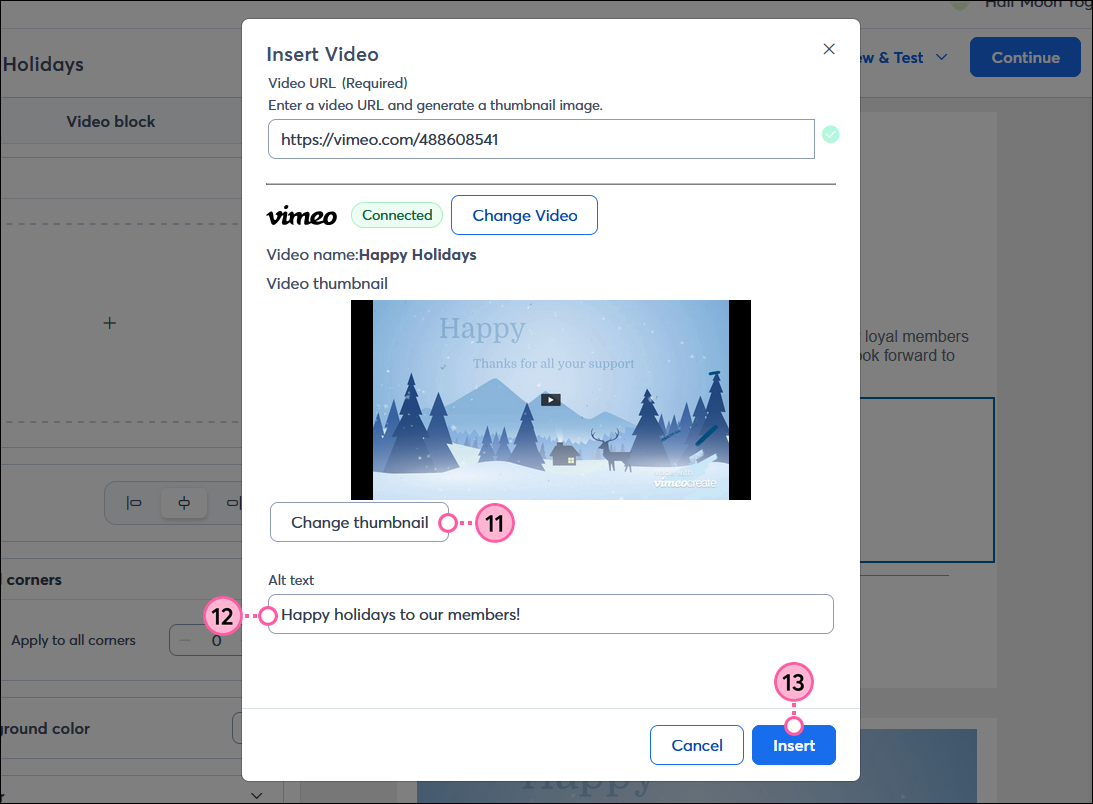Click the Continue button
The width and height of the screenshot is (1093, 804).
1025,57
